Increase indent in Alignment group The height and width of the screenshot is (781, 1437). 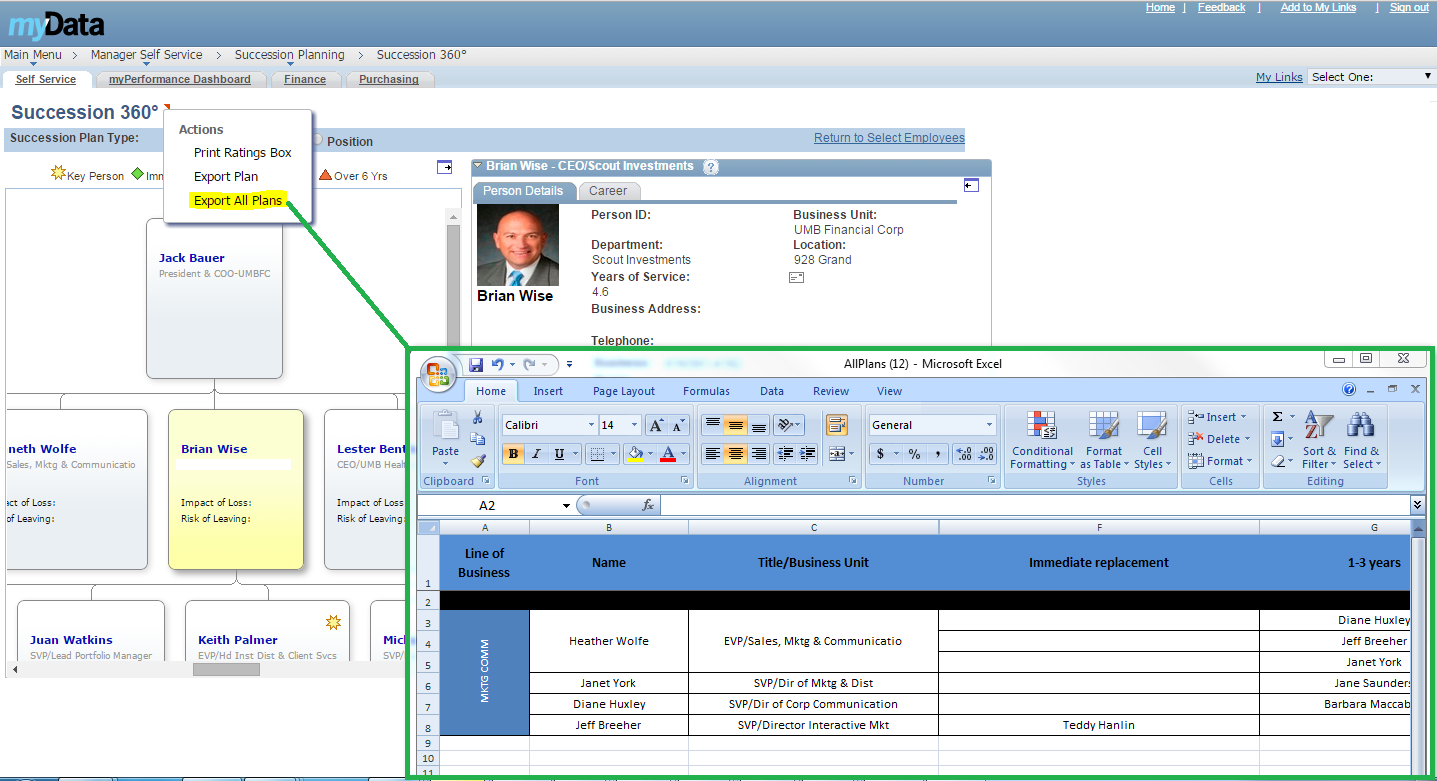pos(808,454)
